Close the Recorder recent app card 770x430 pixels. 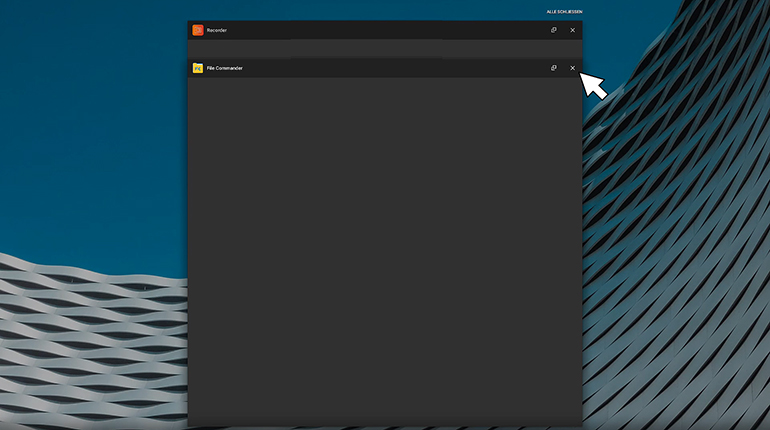(x=573, y=30)
